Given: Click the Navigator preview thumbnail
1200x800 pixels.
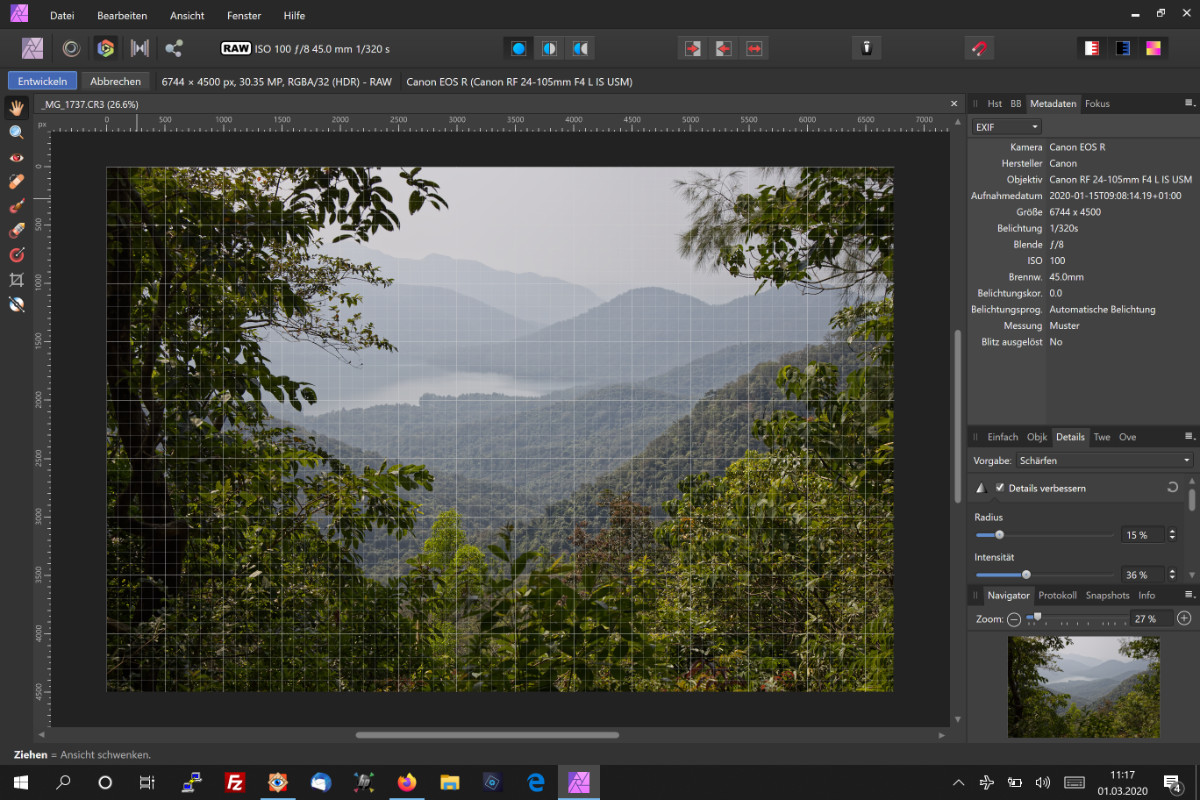Looking at the screenshot, I should [x=1083, y=687].
